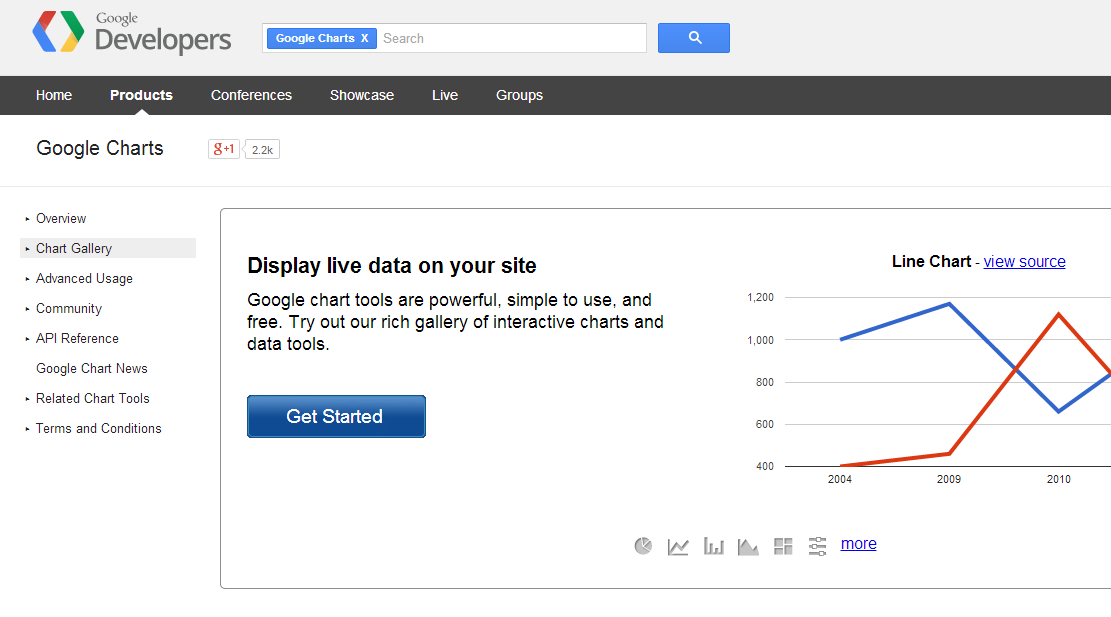This screenshot has height=617, width=1111.
Task: Select the line chart icon
Action: pyautogui.click(x=678, y=546)
